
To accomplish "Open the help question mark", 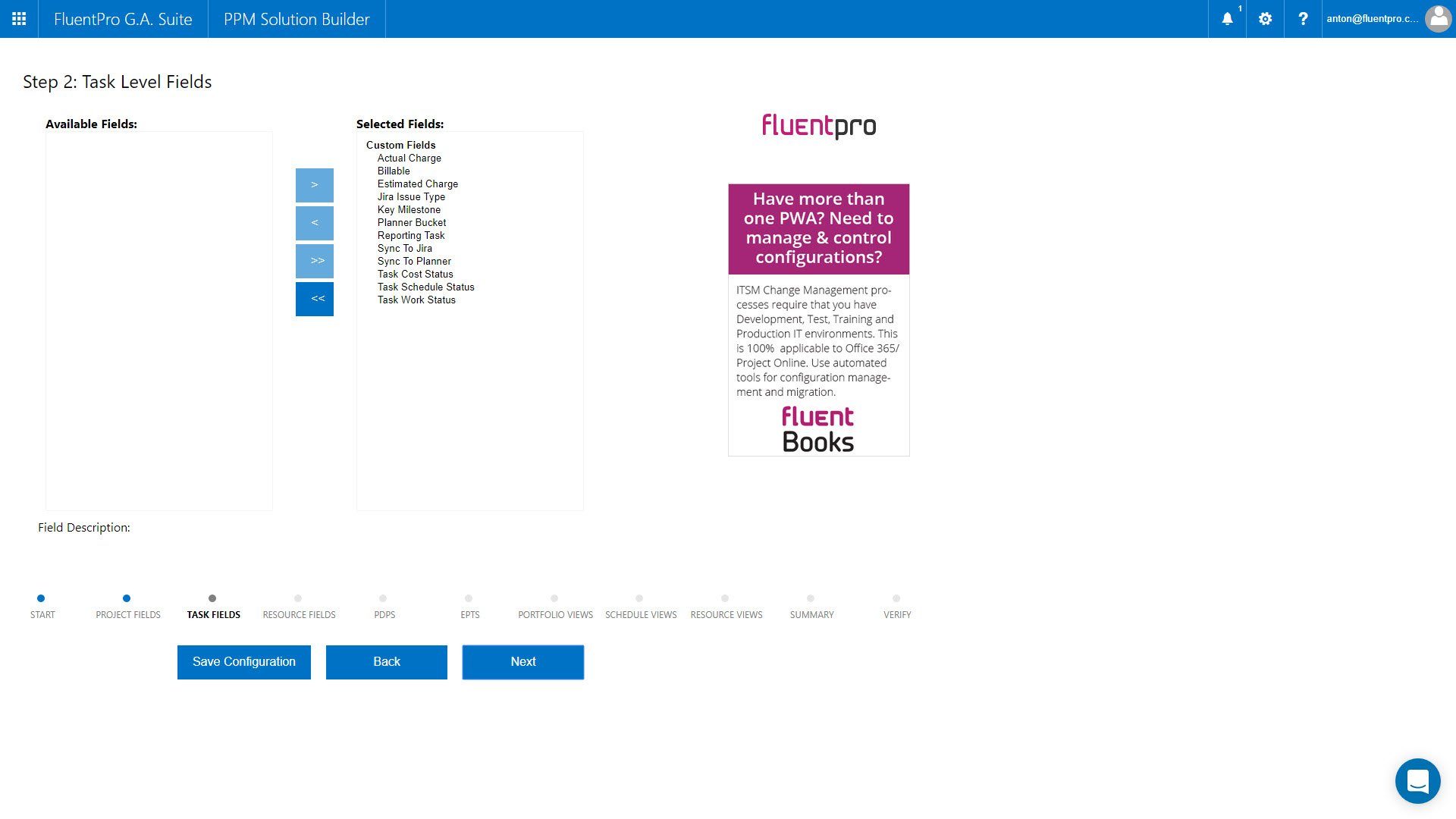I will click(1303, 19).
